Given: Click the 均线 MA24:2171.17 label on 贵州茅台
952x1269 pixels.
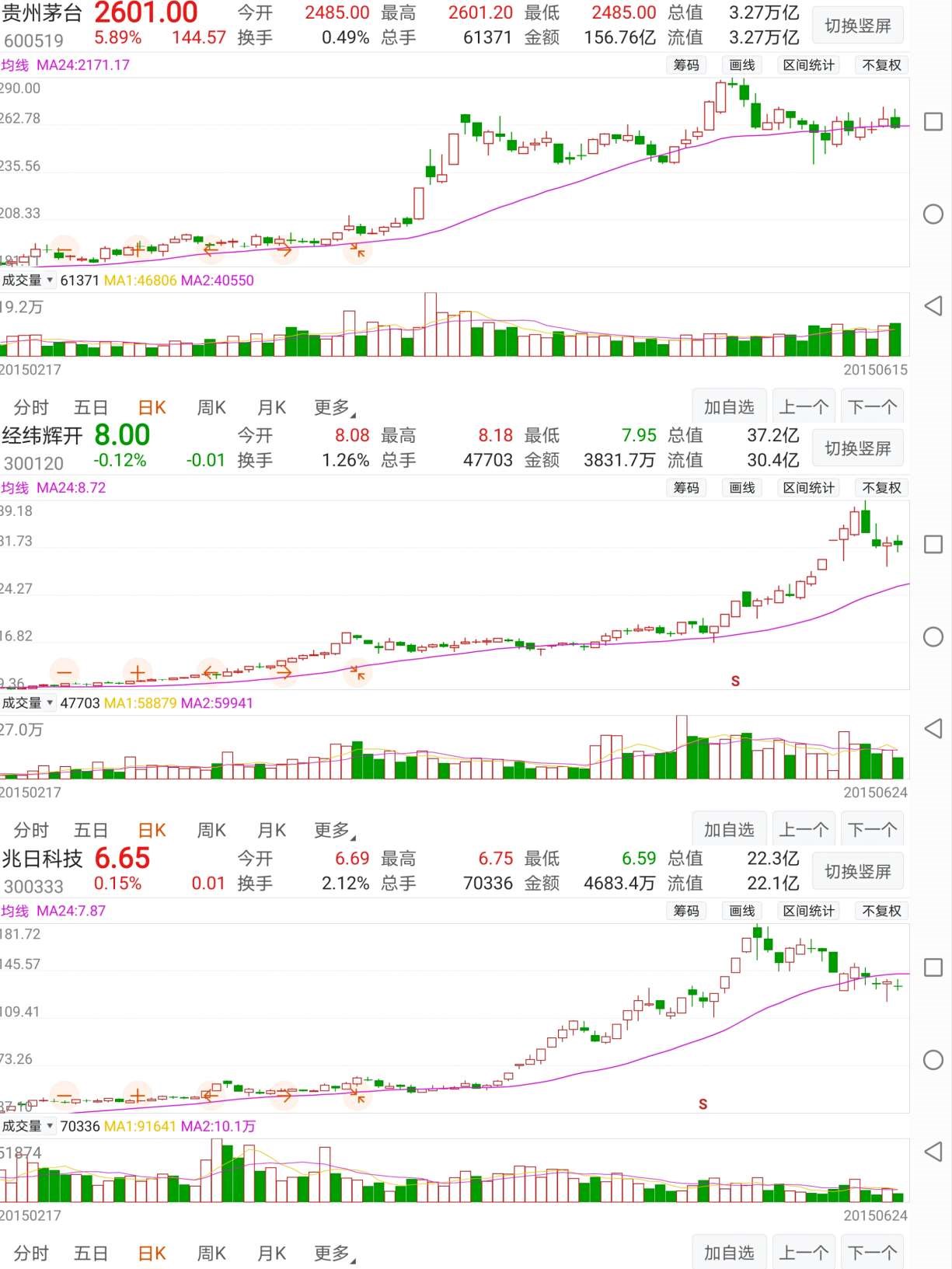Looking at the screenshot, I should 65,65.
